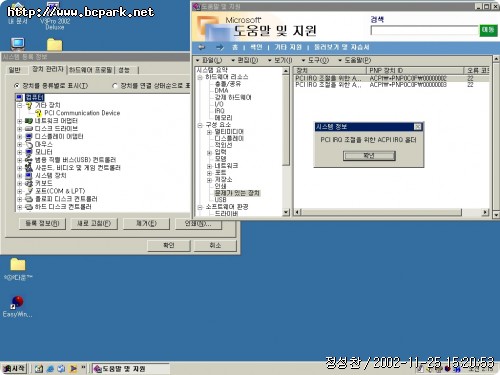This screenshot has width=500, height=375.
Task: Click the device list horizontal scrollbar right arrow
Action: click(x=485, y=212)
